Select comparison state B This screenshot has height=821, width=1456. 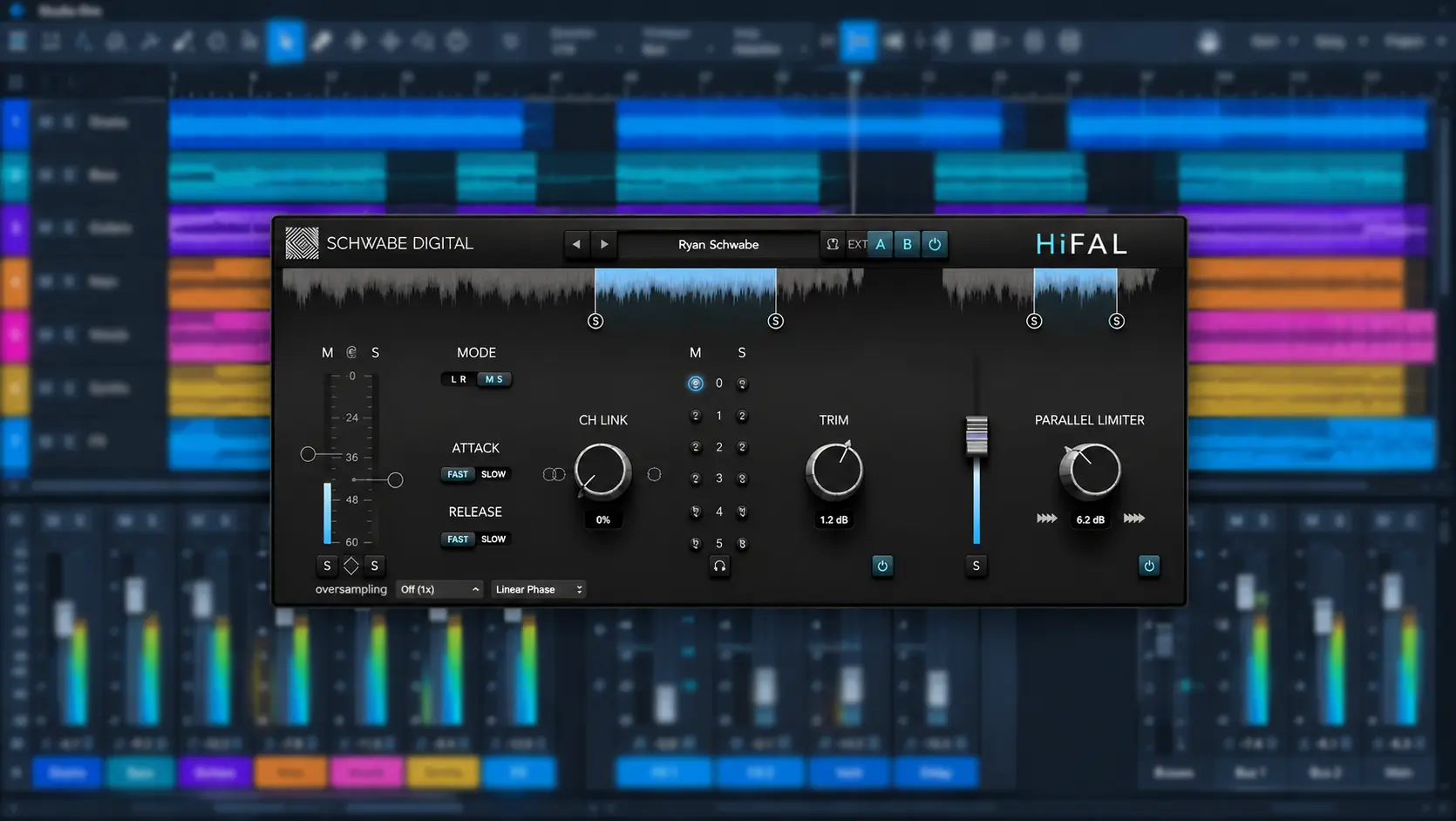908,245
